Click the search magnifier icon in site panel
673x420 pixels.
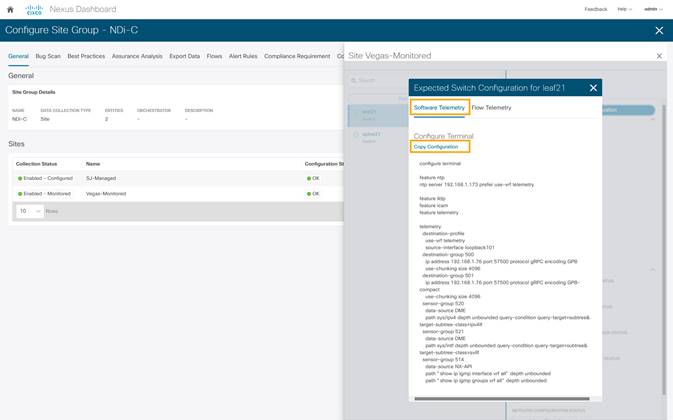(354, 80)
